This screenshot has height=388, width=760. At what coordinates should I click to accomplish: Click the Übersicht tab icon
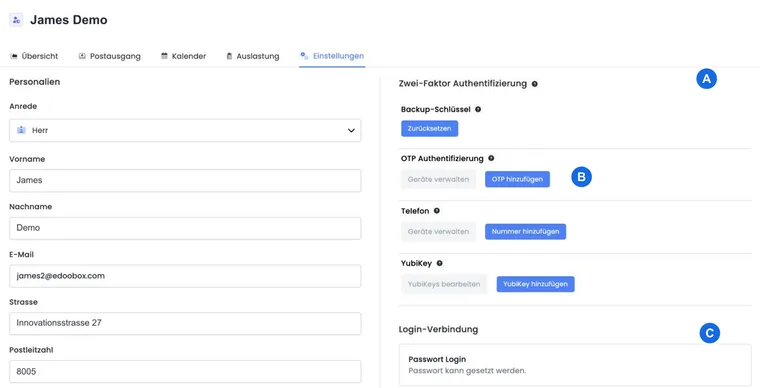(14, 56)
